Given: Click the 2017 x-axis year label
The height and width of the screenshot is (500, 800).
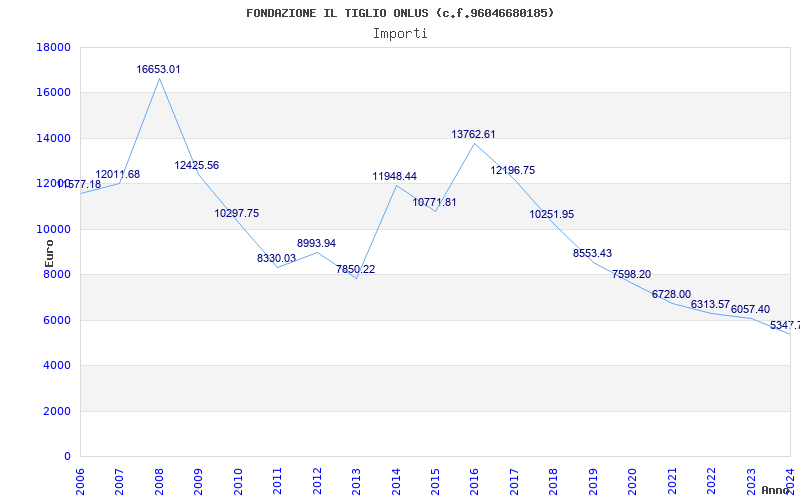Looking at the screenshot, I should coord(514,481).
